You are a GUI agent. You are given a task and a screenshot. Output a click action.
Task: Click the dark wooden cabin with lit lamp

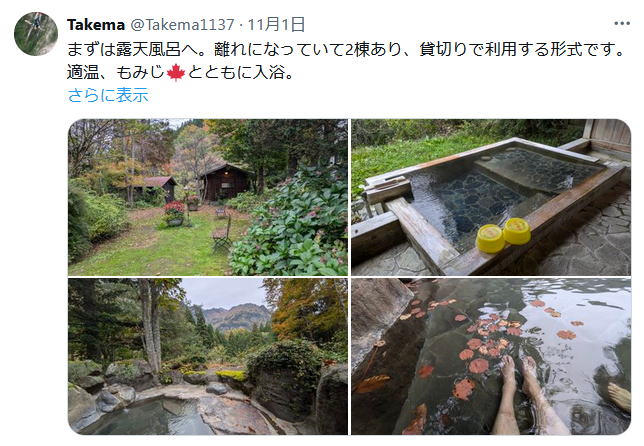click(225, 182)
